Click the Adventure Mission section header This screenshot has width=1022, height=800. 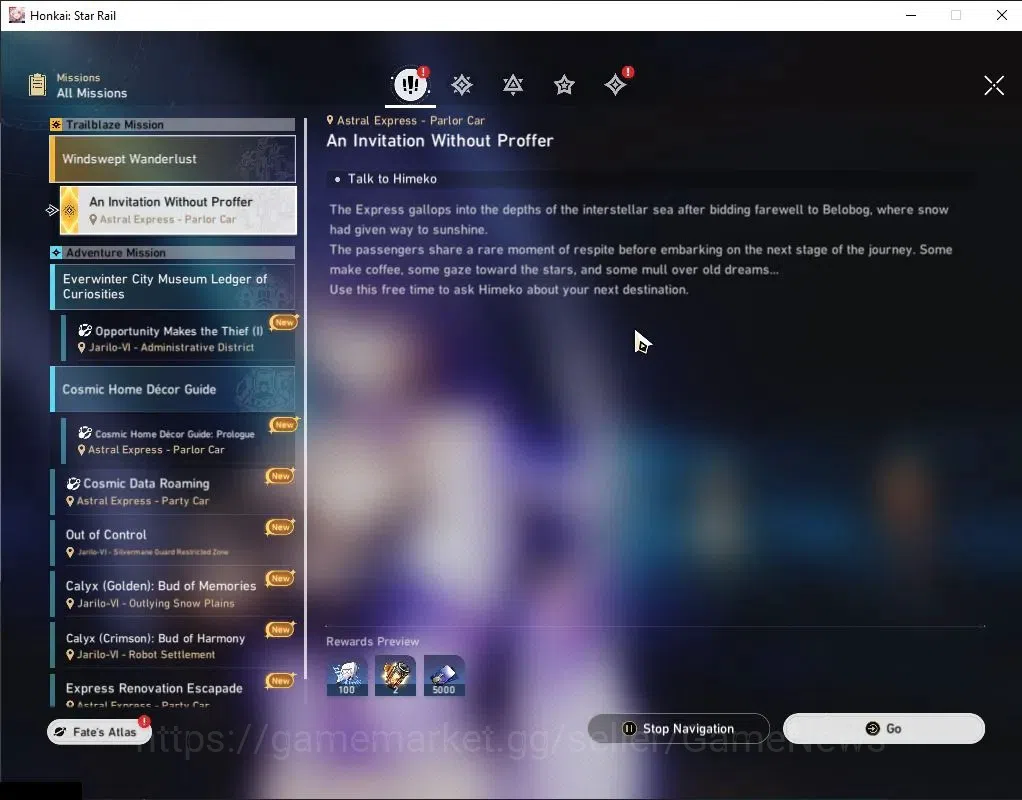(x=173, y=252)
